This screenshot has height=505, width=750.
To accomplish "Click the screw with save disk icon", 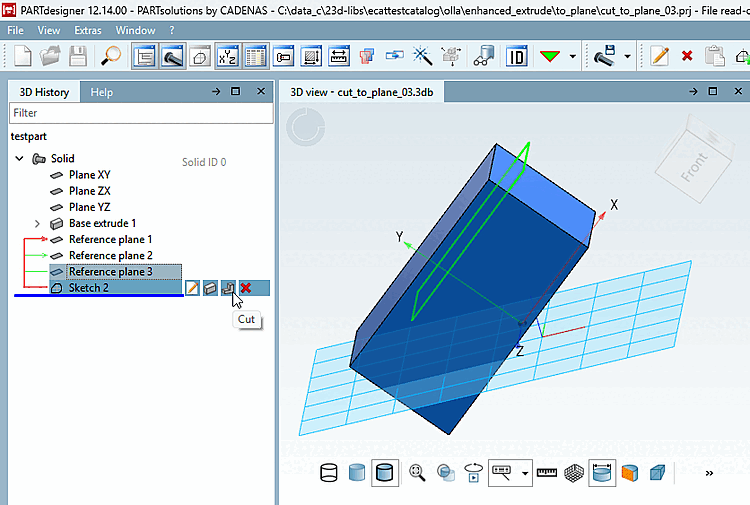I will point(605,56).
